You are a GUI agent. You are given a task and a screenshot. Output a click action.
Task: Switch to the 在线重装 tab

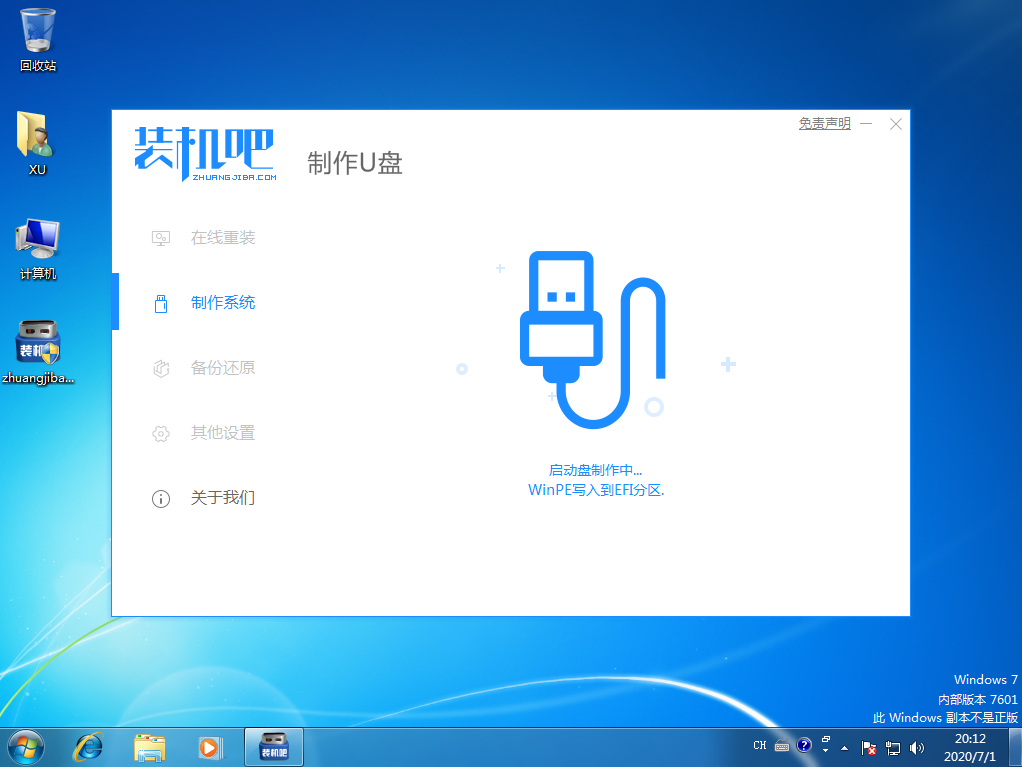coord(223,238)
